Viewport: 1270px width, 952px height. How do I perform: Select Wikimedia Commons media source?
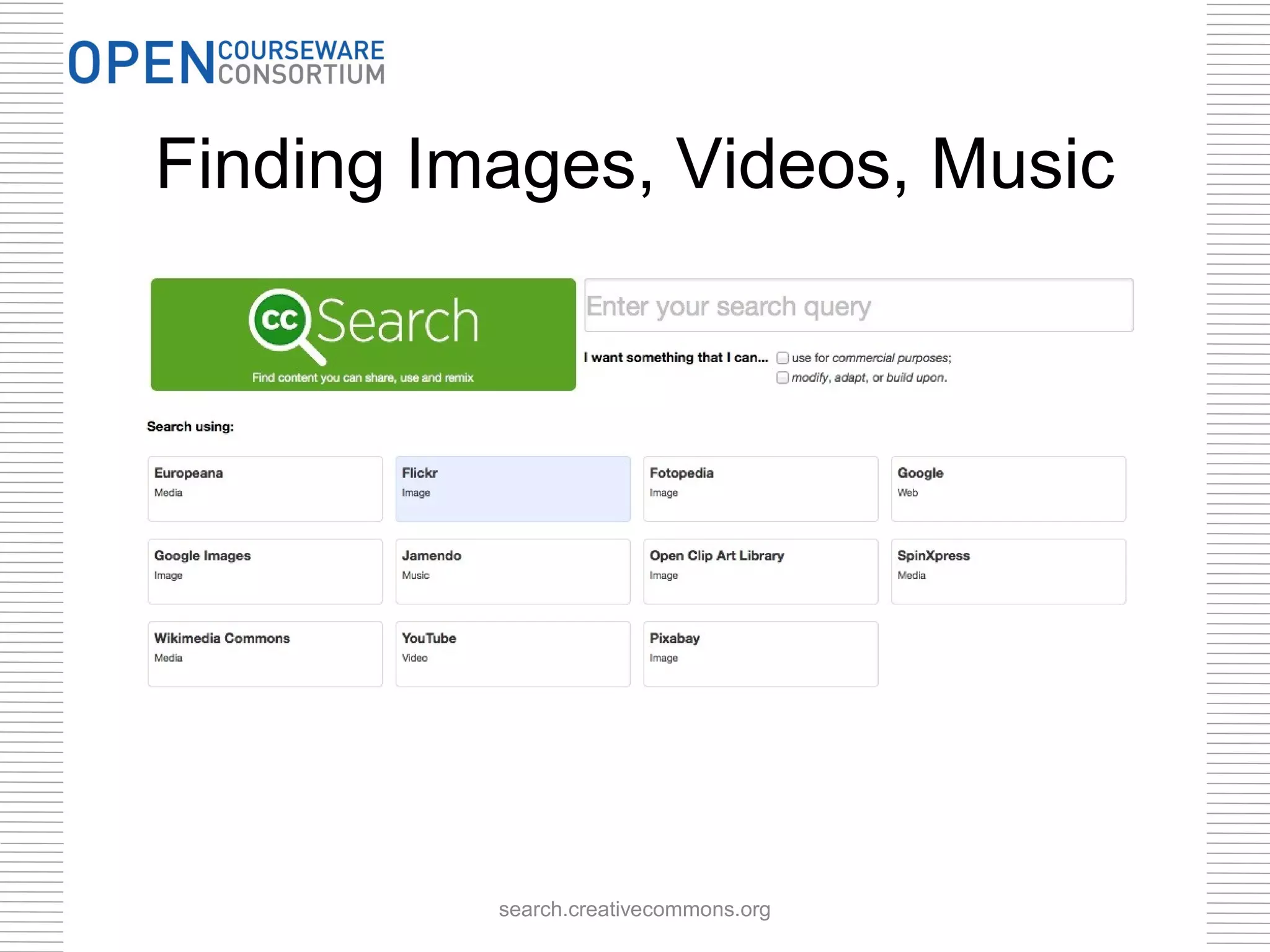[265, 654]
